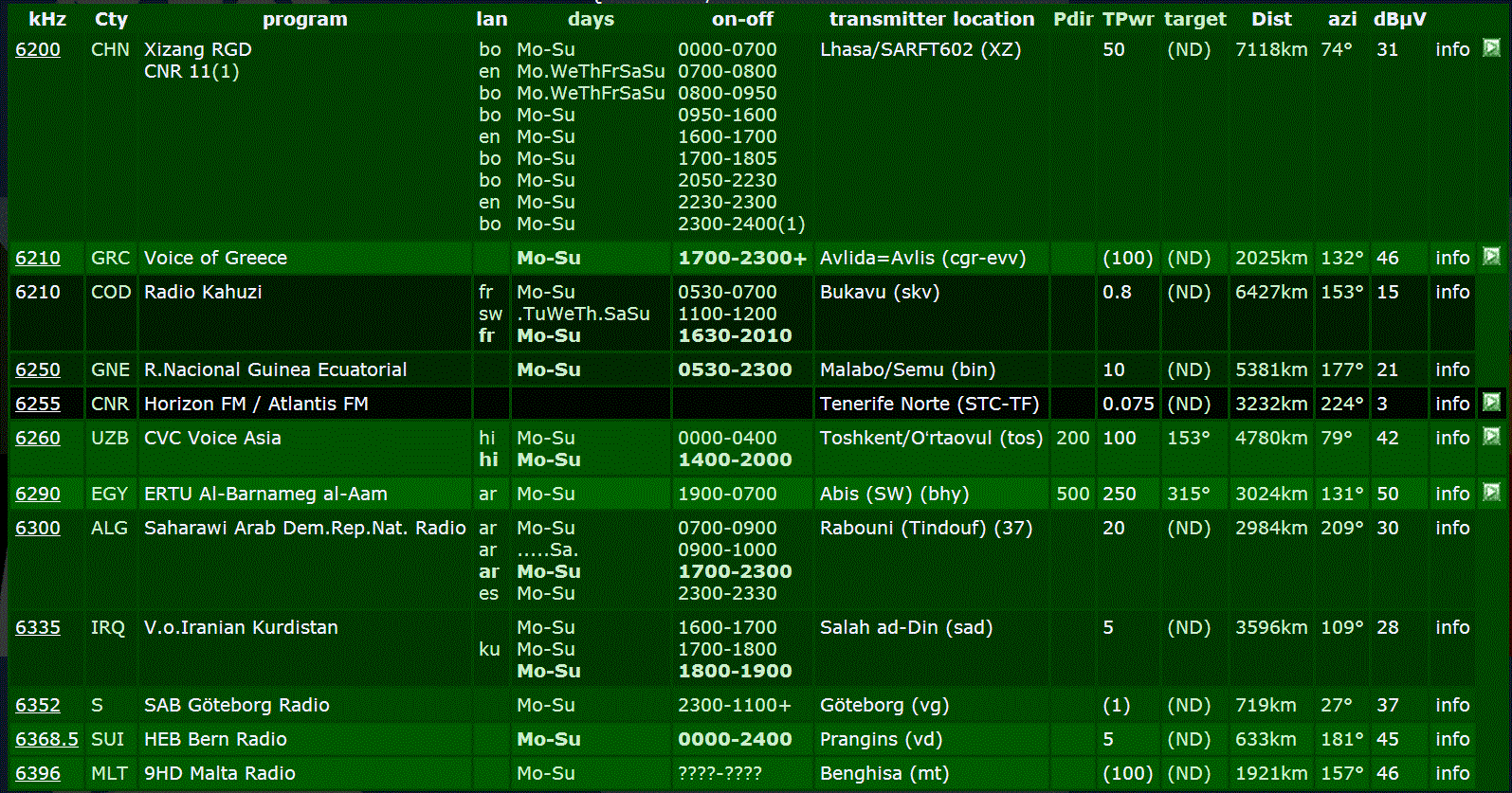Viewport: 1512px width, 793px height.
Task: Click the dBµV column header
Action: pyautogui.click(x=1399, y=19)
